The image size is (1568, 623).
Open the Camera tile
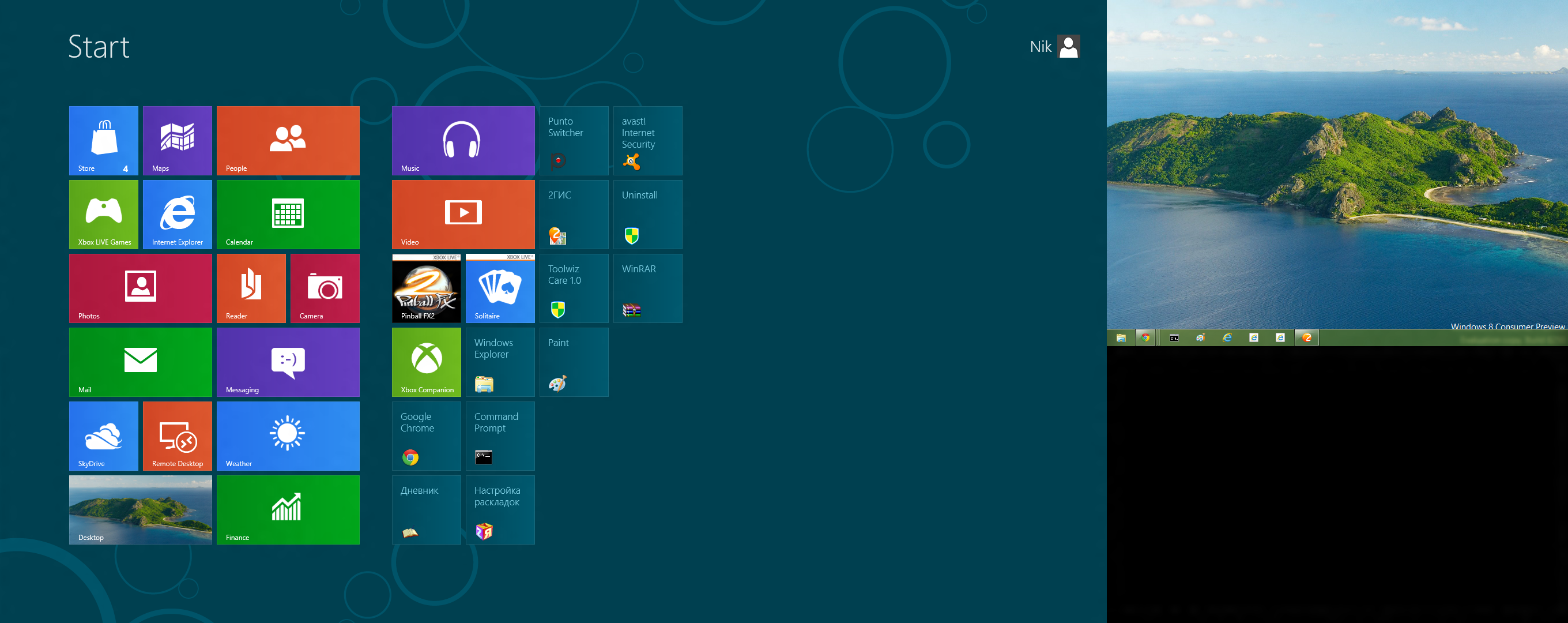click(x=325, y=288)
